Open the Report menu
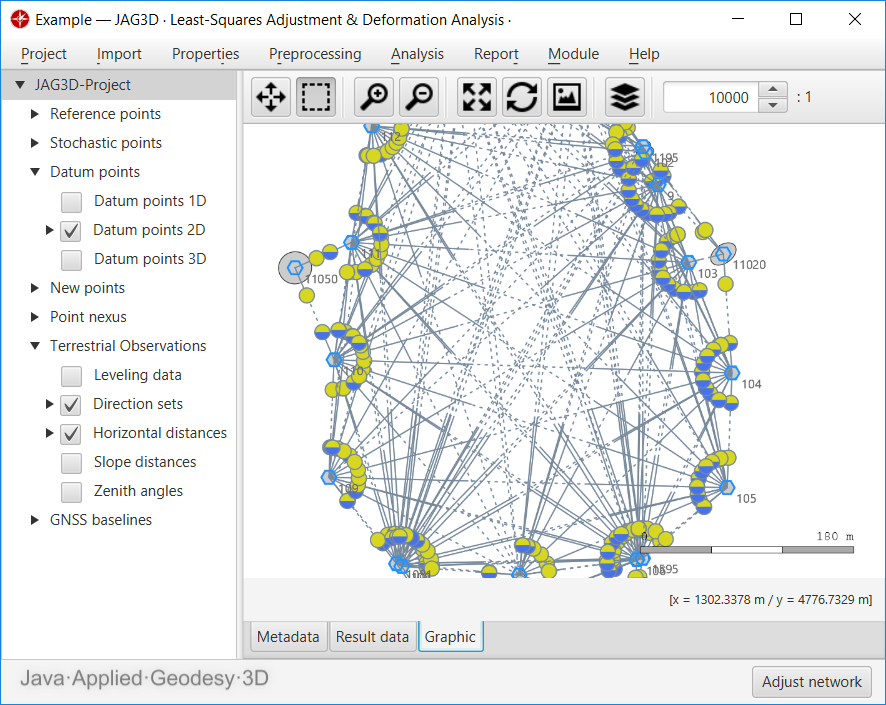This screenshot has height=705, width=886. (x=496, y=54)
